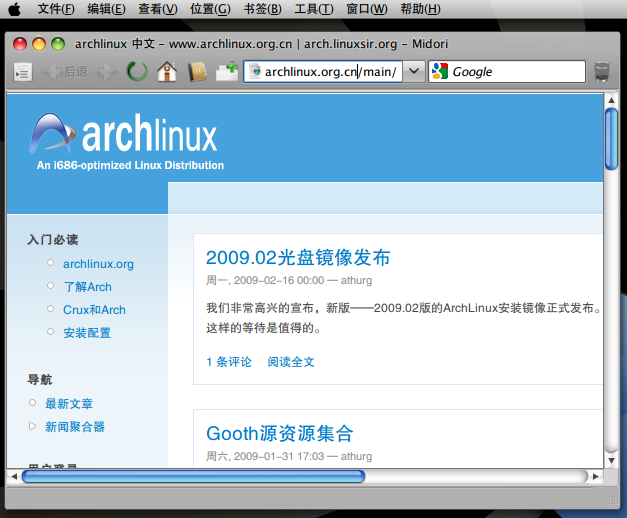
Task: Click the window resize grip
Action: 614,499
